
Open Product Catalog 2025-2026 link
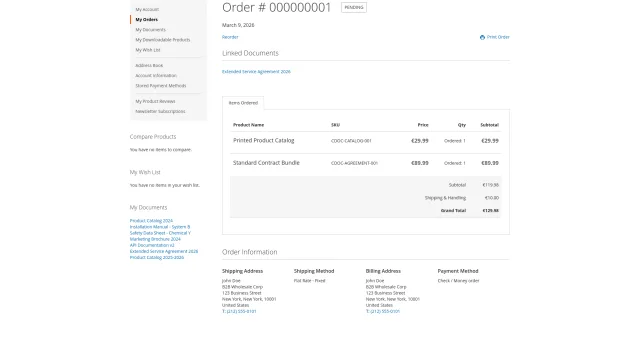pos(157,258)
